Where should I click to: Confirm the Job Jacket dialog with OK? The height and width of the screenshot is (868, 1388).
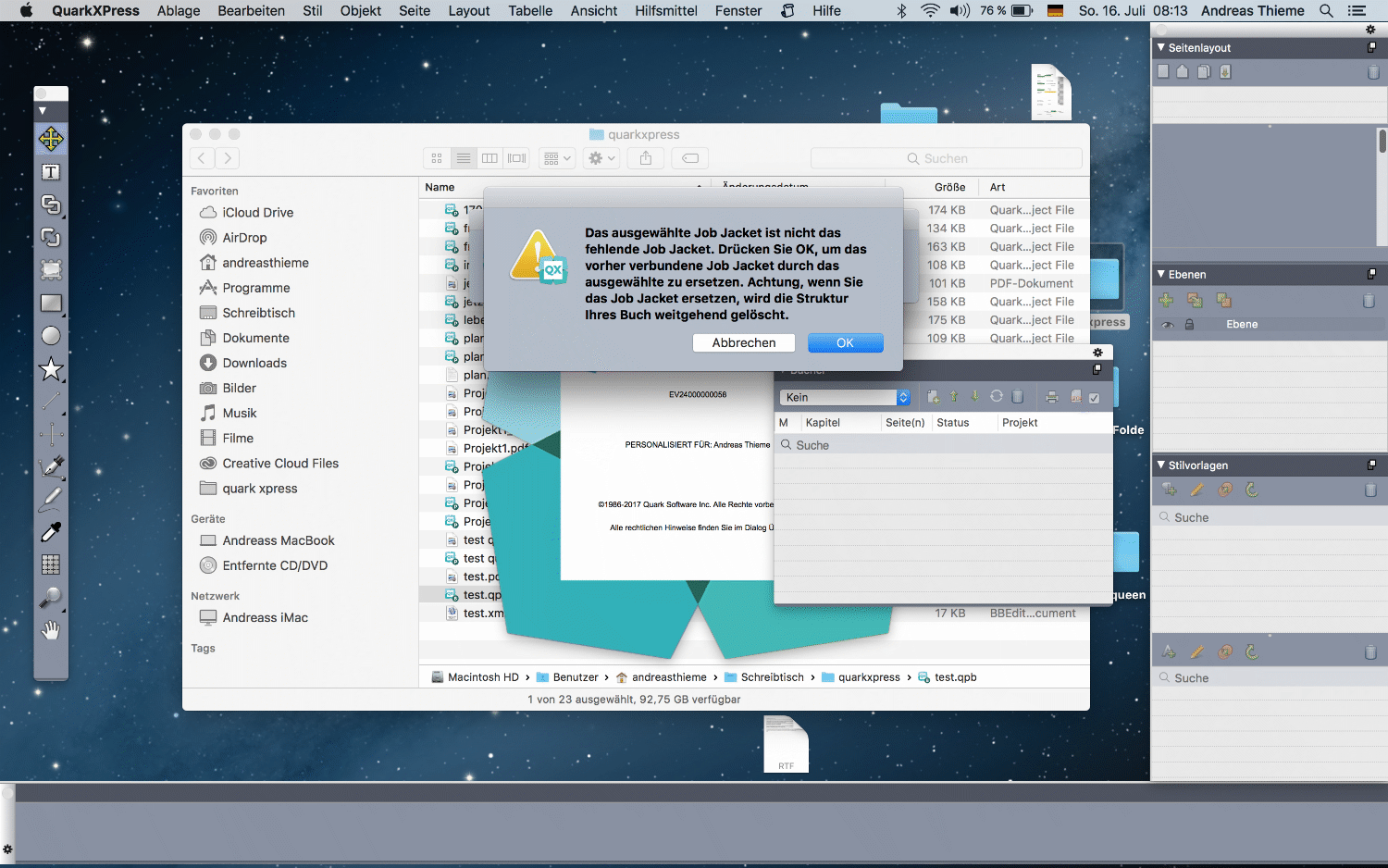[x=846, y=342]
